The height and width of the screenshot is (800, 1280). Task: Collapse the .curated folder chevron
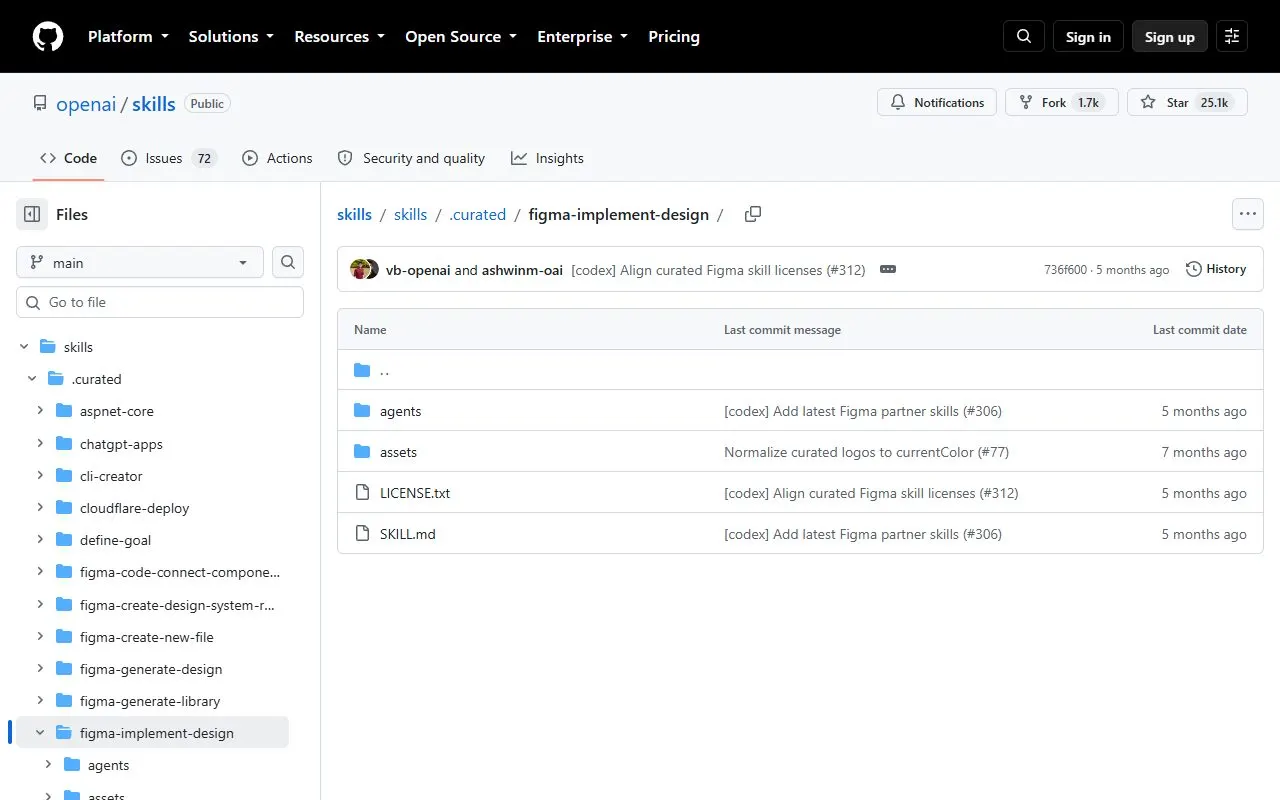tap(32, 379)
